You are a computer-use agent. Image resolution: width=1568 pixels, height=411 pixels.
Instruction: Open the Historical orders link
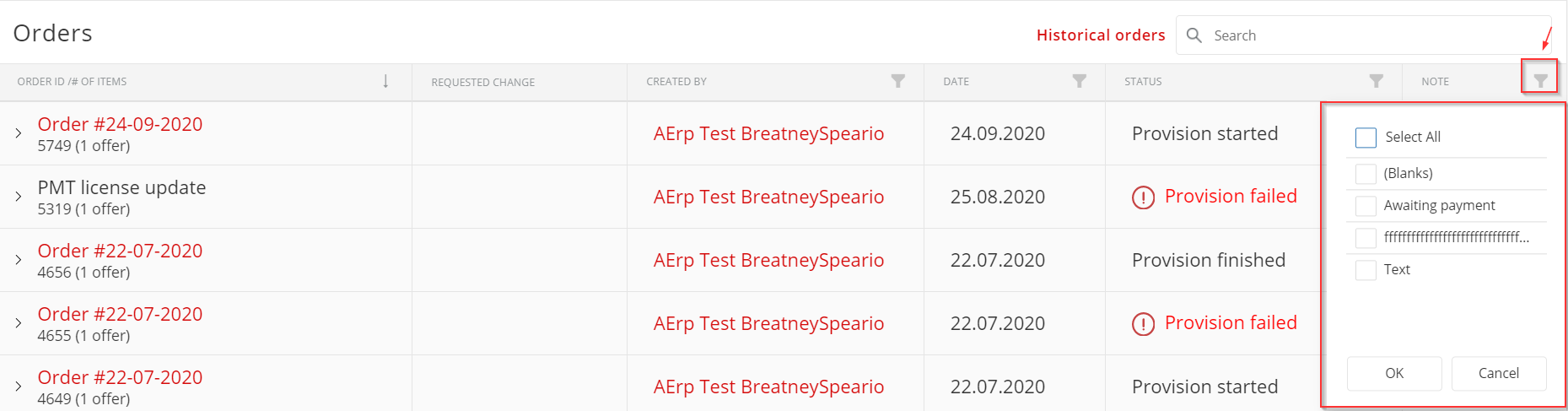coord(1101,35)
